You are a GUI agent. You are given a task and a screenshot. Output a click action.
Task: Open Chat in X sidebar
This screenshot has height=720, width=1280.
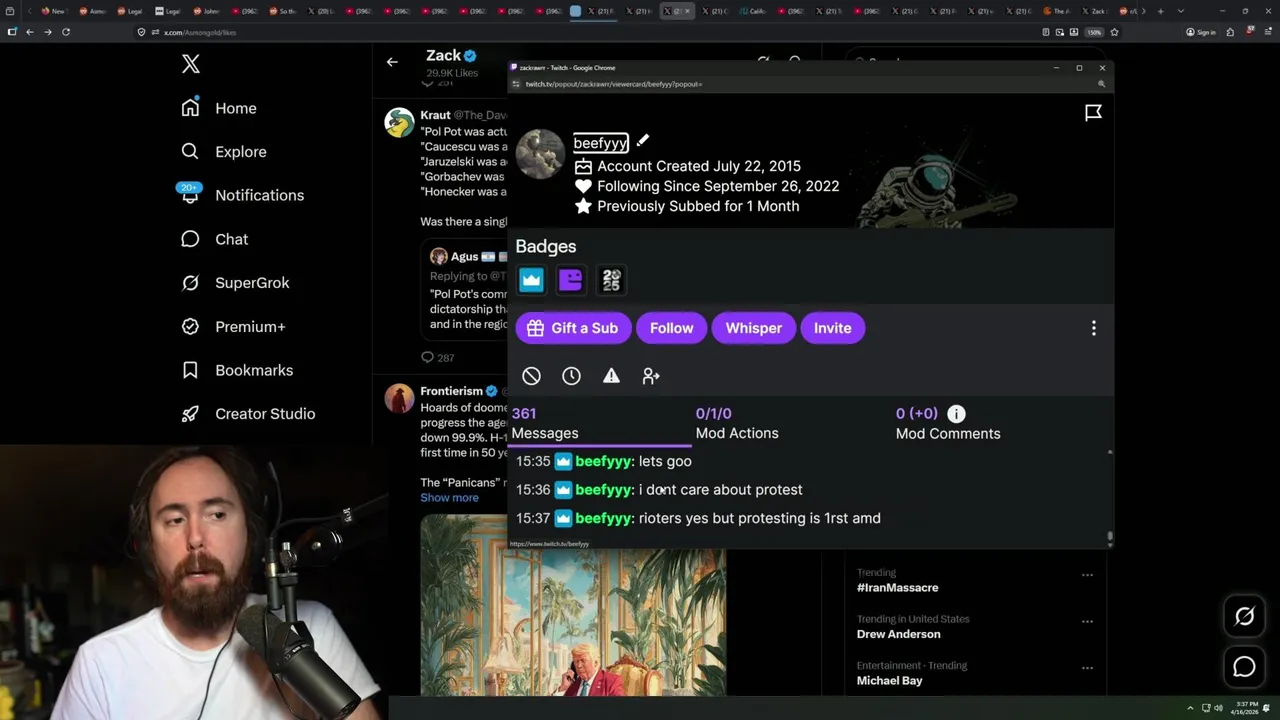(214, 239)
